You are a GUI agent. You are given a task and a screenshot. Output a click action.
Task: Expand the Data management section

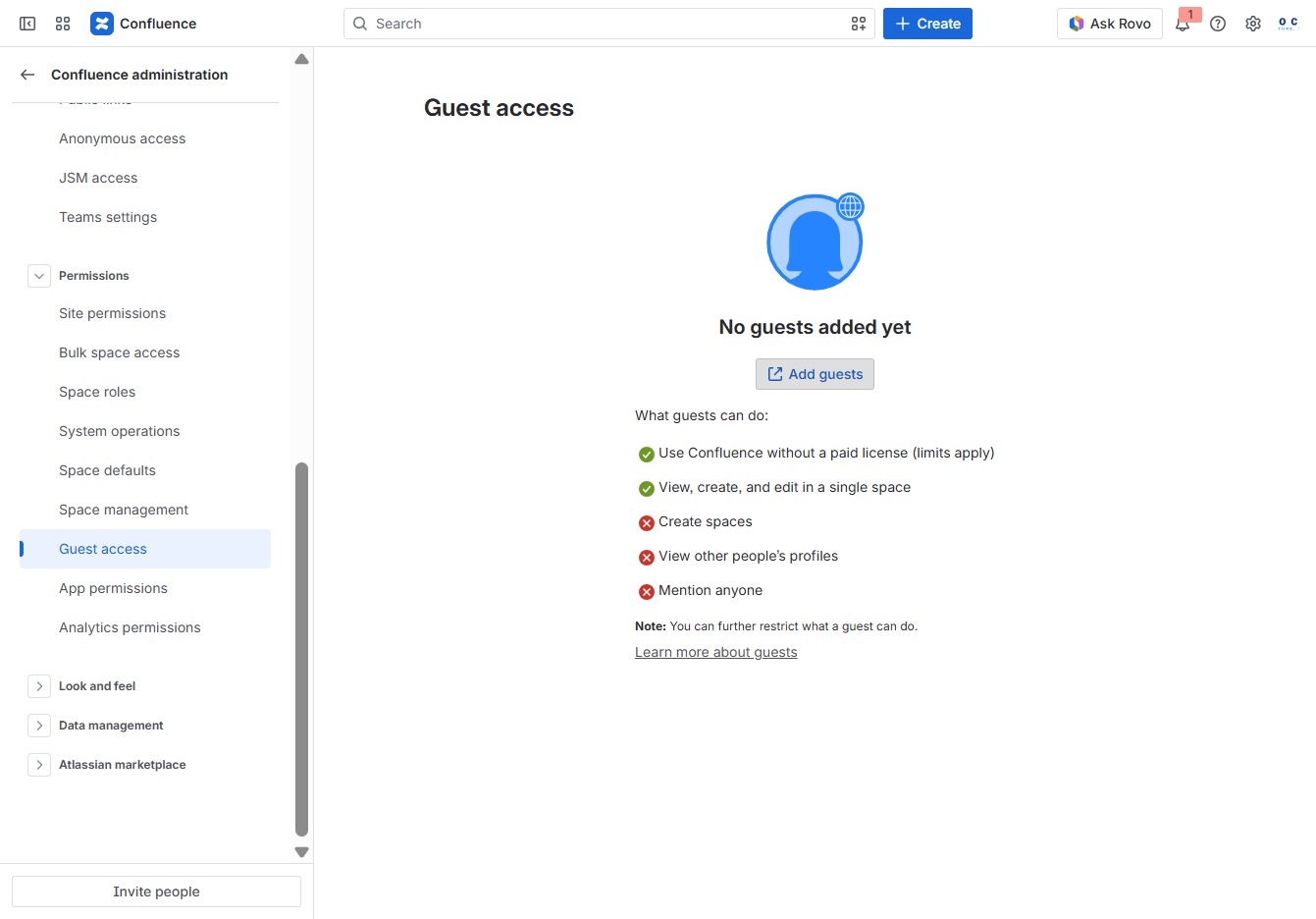[39, 726]
